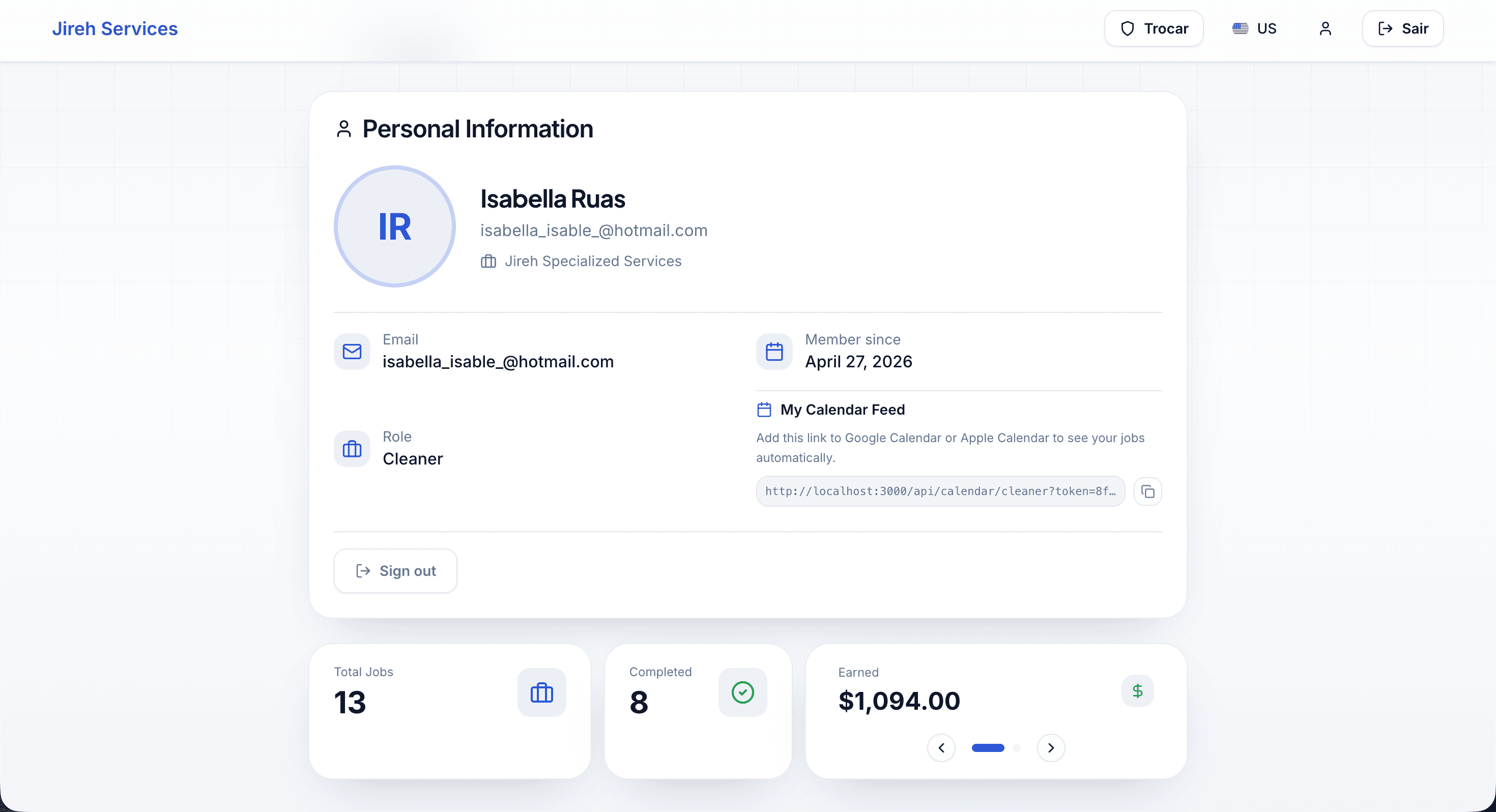
Task: Go to next stats card
Action: (x=1051, y=747)
